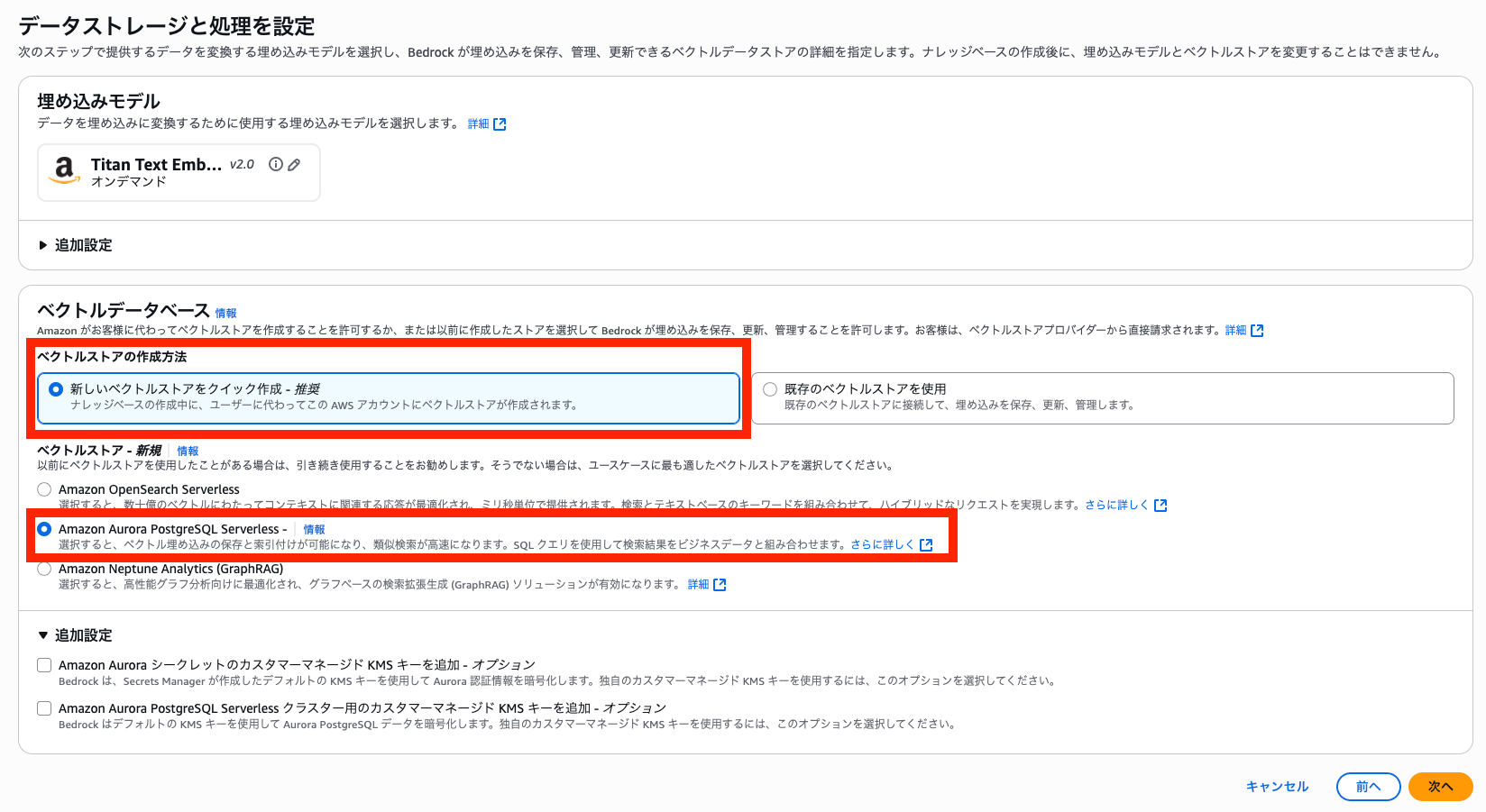Click the external link icon on the Aurora PostgreSQL row
This screenshot has height=812, width=1486.
(x=926, y=545)
